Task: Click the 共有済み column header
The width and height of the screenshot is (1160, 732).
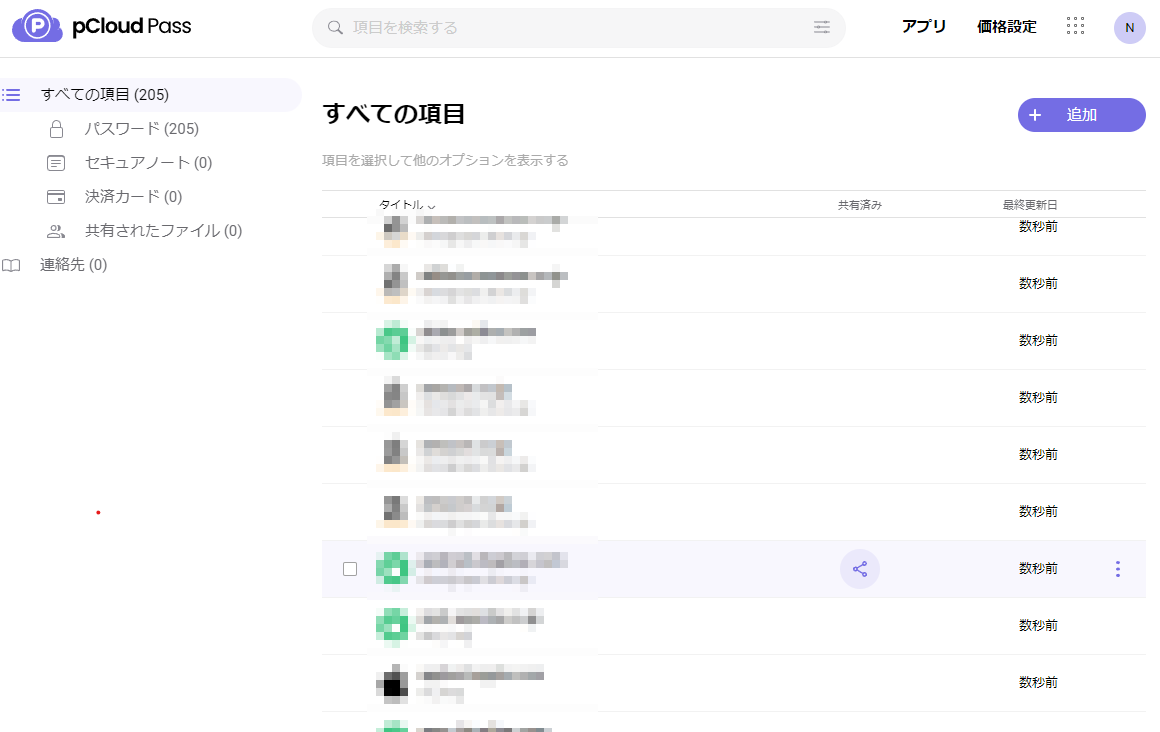Action: click(x=860, y=205)
